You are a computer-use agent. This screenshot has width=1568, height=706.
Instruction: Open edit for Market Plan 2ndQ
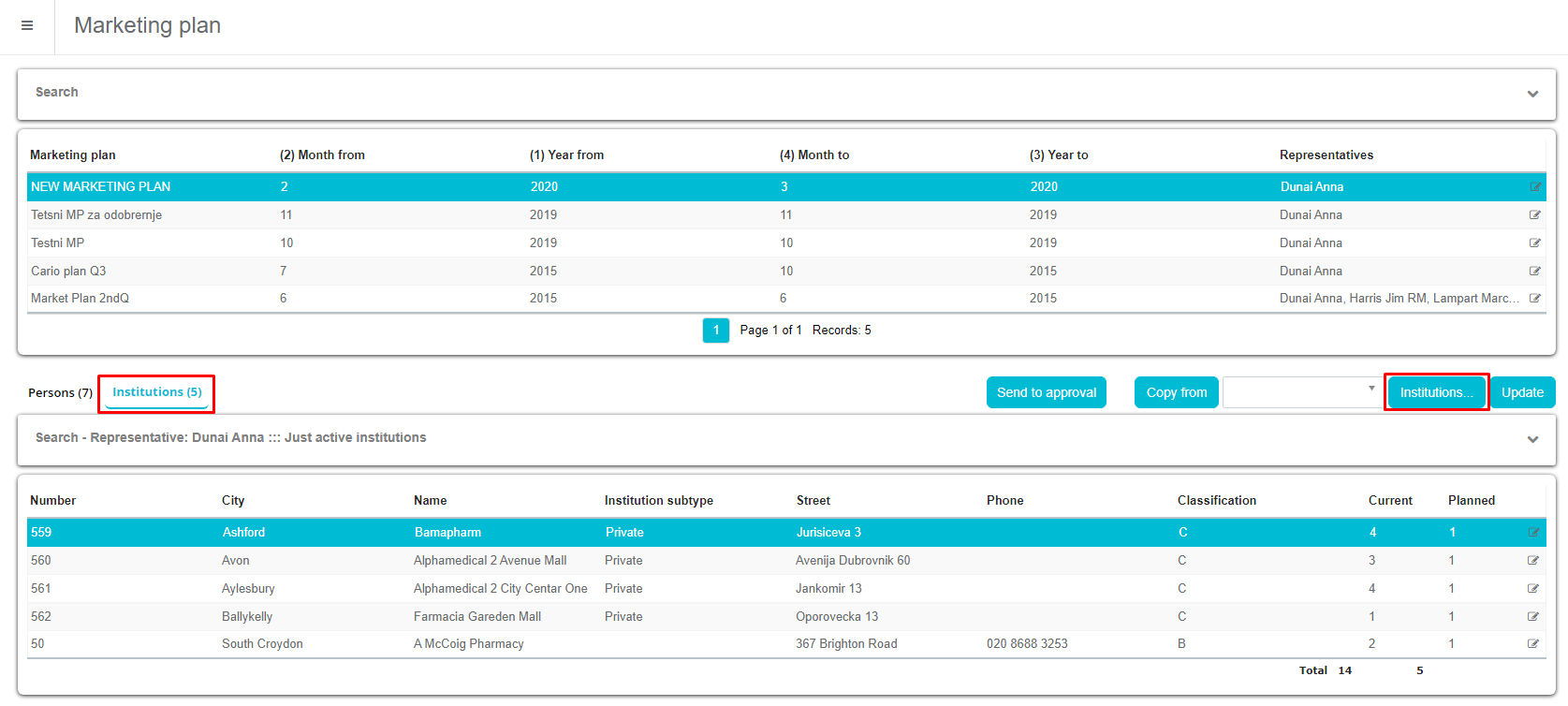tap(1534, 299)
